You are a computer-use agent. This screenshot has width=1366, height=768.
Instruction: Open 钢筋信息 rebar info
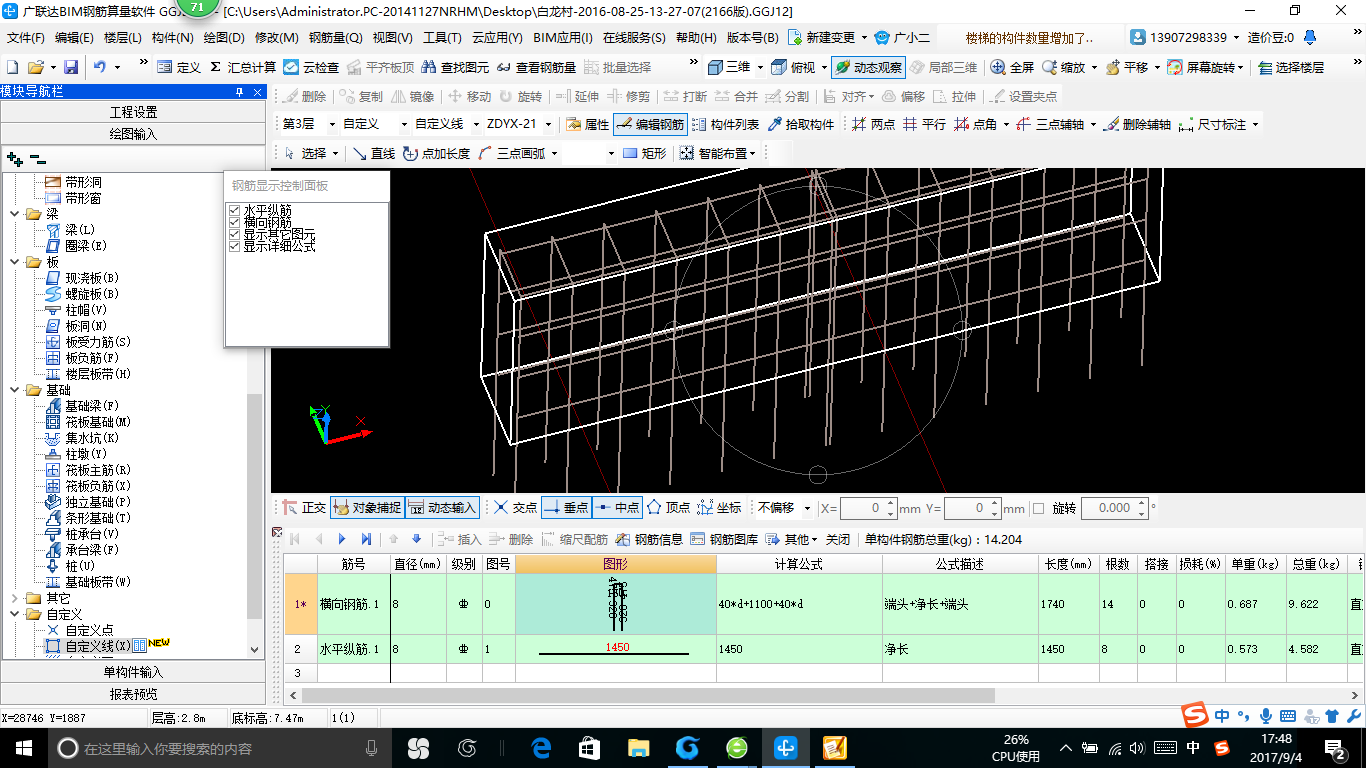tap(649, 539)
